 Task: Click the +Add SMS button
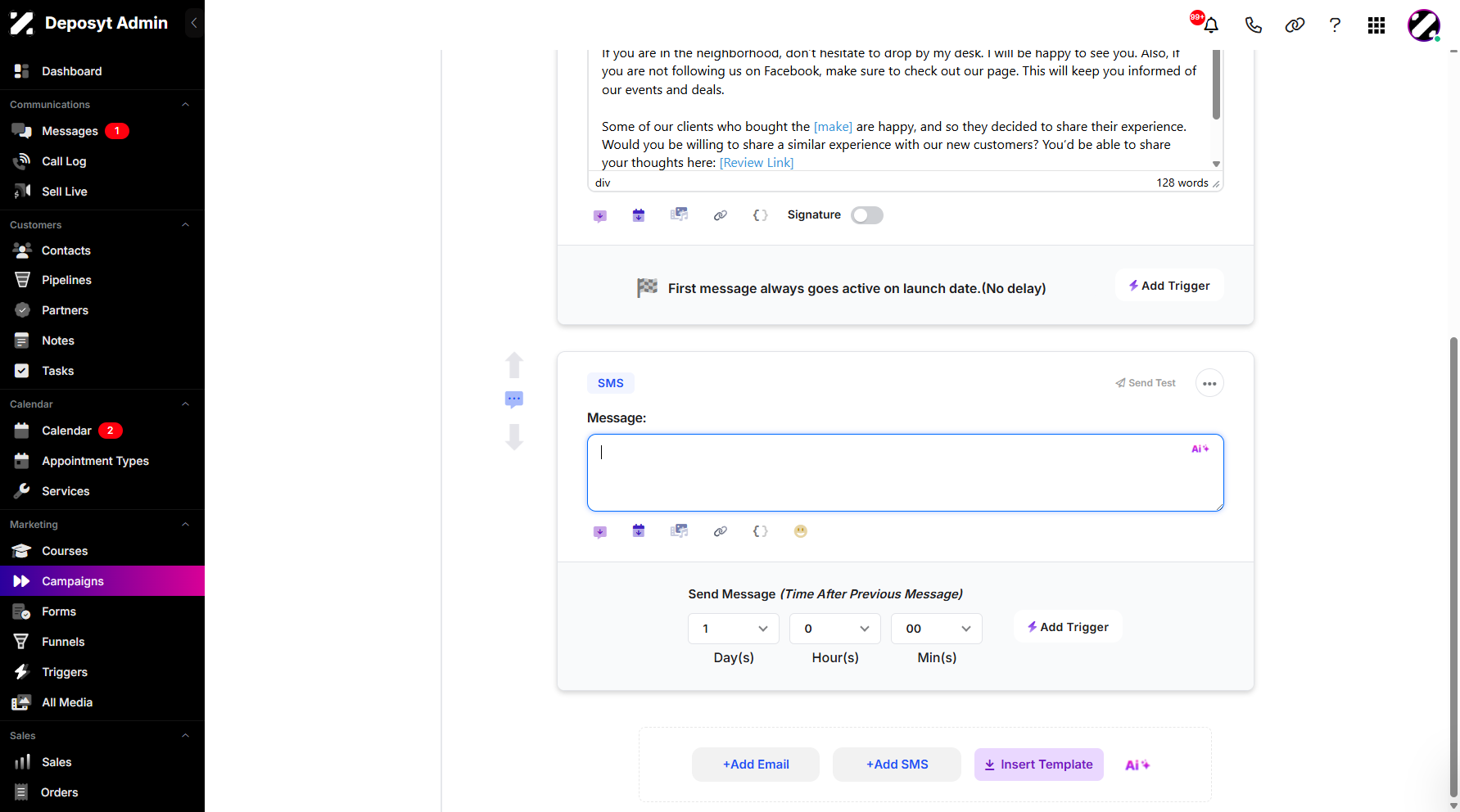[897, 765]
